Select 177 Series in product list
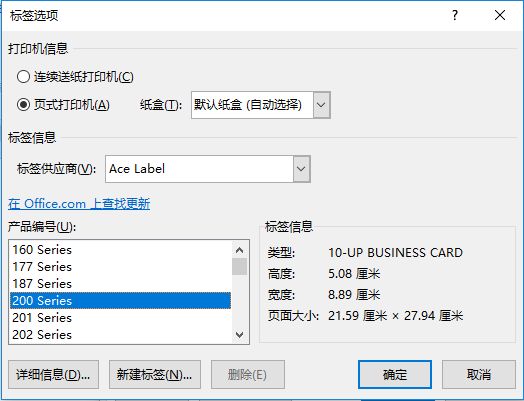The height and width of the screenshot is (401, 524). 120,267
